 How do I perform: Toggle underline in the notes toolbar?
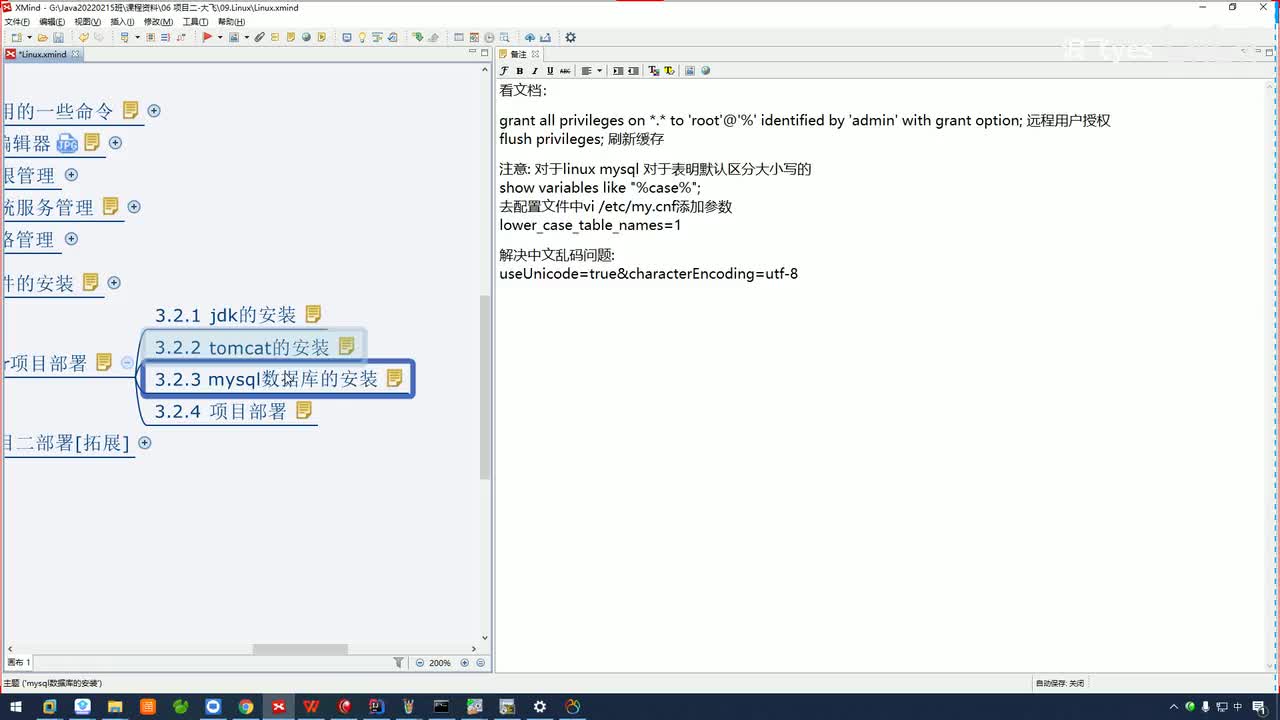pyautogui.click(x=550, y=71)
